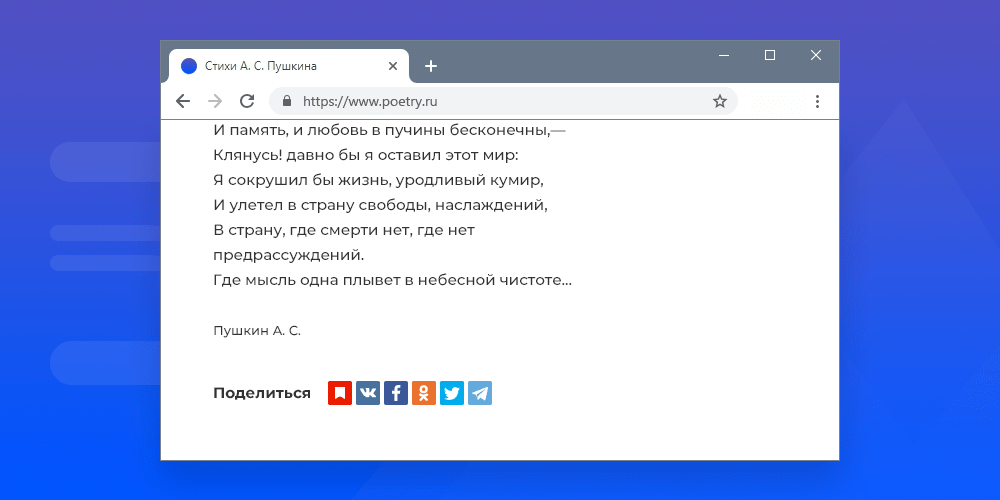Click the line "Я сокрушил бы жизнь, уродливый кумир,"

click(x=378, y=180)
